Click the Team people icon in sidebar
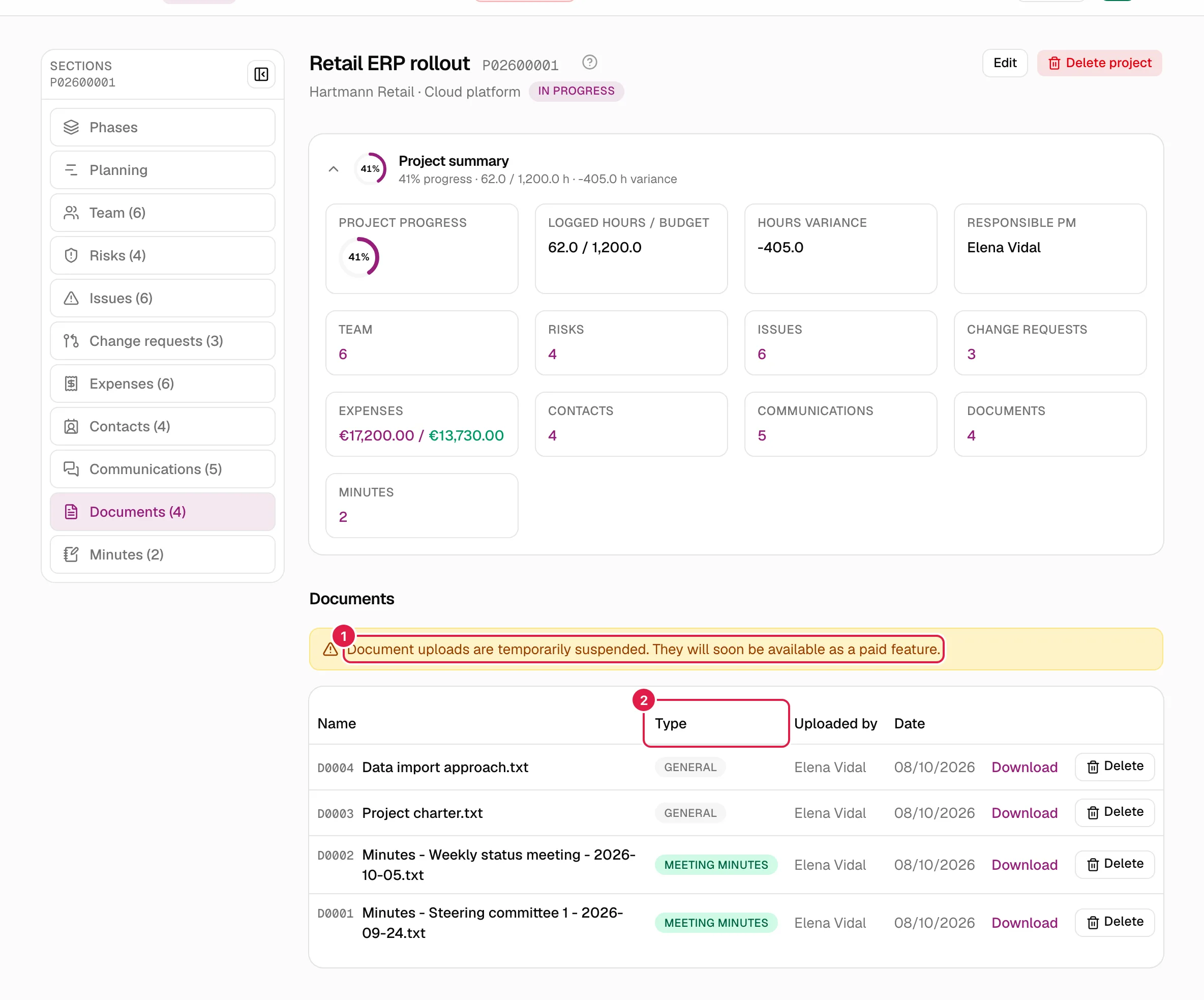 click(71, 213)
